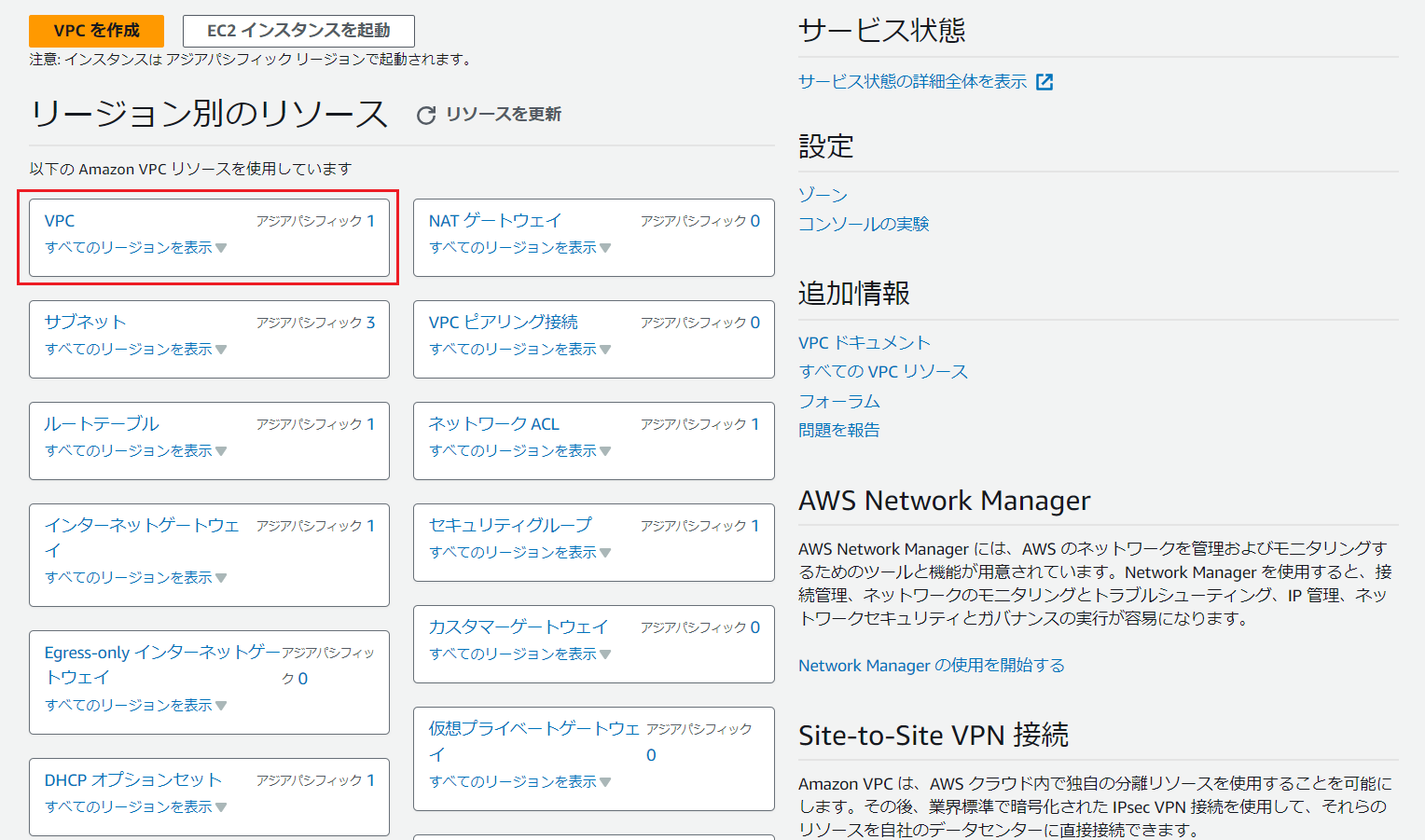1425x840 pixels.
Task: Open the VPC ドキュメント link
Action: point(864,343)
